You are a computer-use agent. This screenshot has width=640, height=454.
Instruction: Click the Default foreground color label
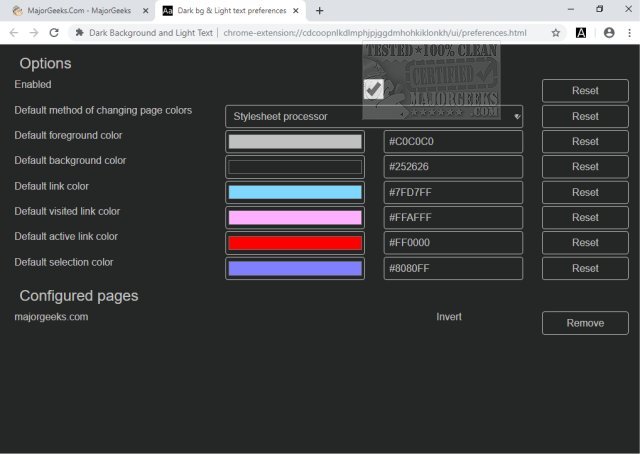(x=68, y=135)
